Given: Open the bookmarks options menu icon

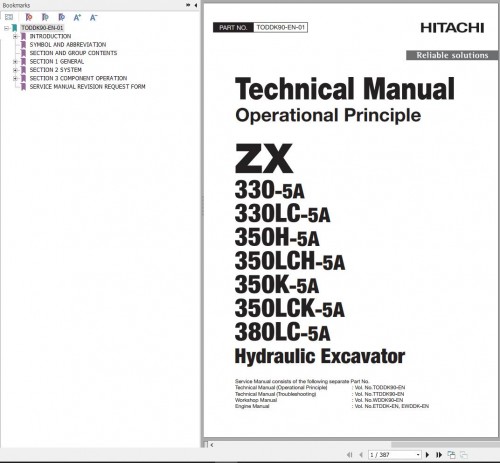Looking at the screenshot, I should point(9,17).
